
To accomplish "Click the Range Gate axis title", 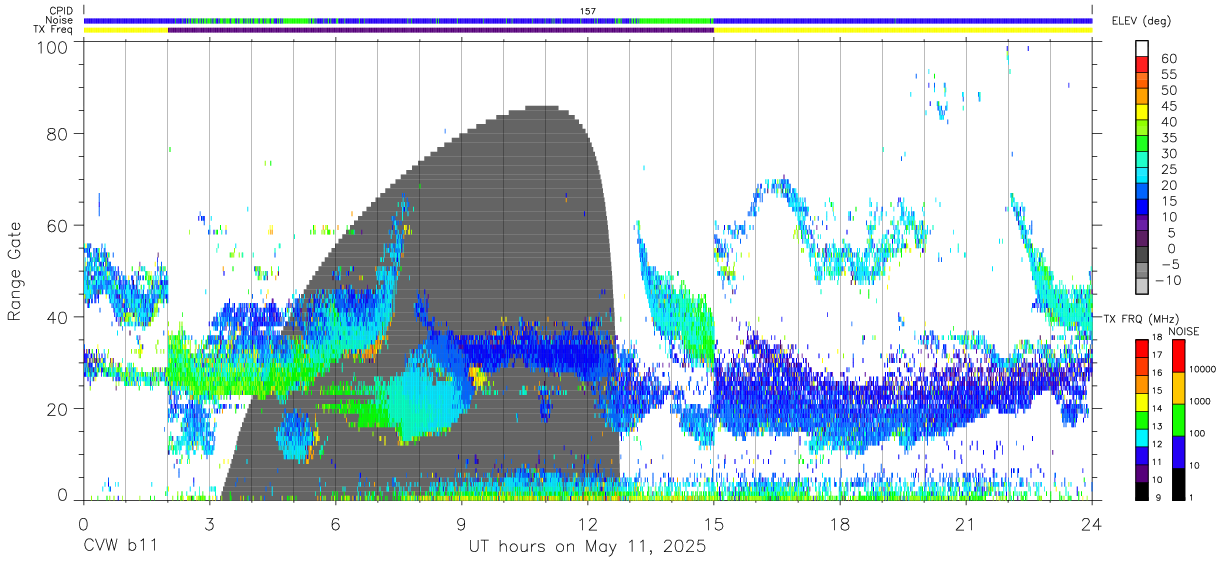I will [x=15, y=271].
